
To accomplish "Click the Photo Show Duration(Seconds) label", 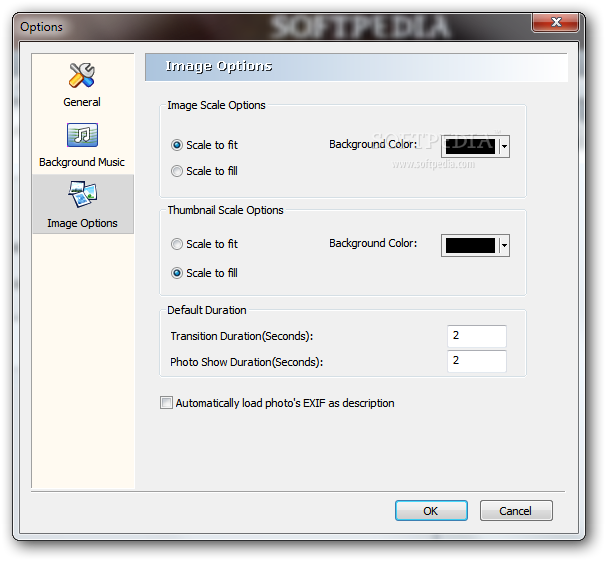I will point(247,362).
